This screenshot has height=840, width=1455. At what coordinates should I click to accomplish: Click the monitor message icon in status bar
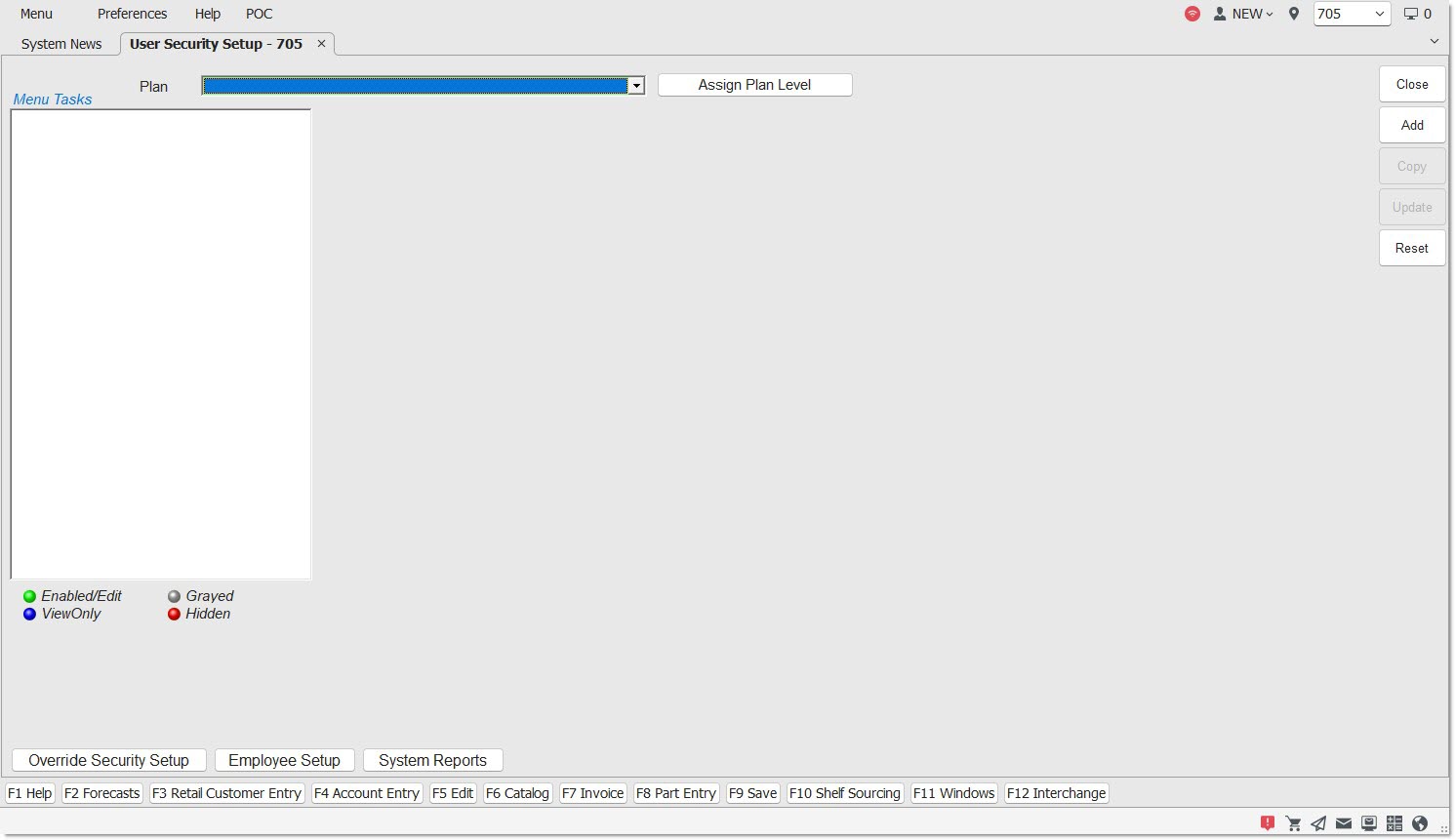pos(1369,823)
